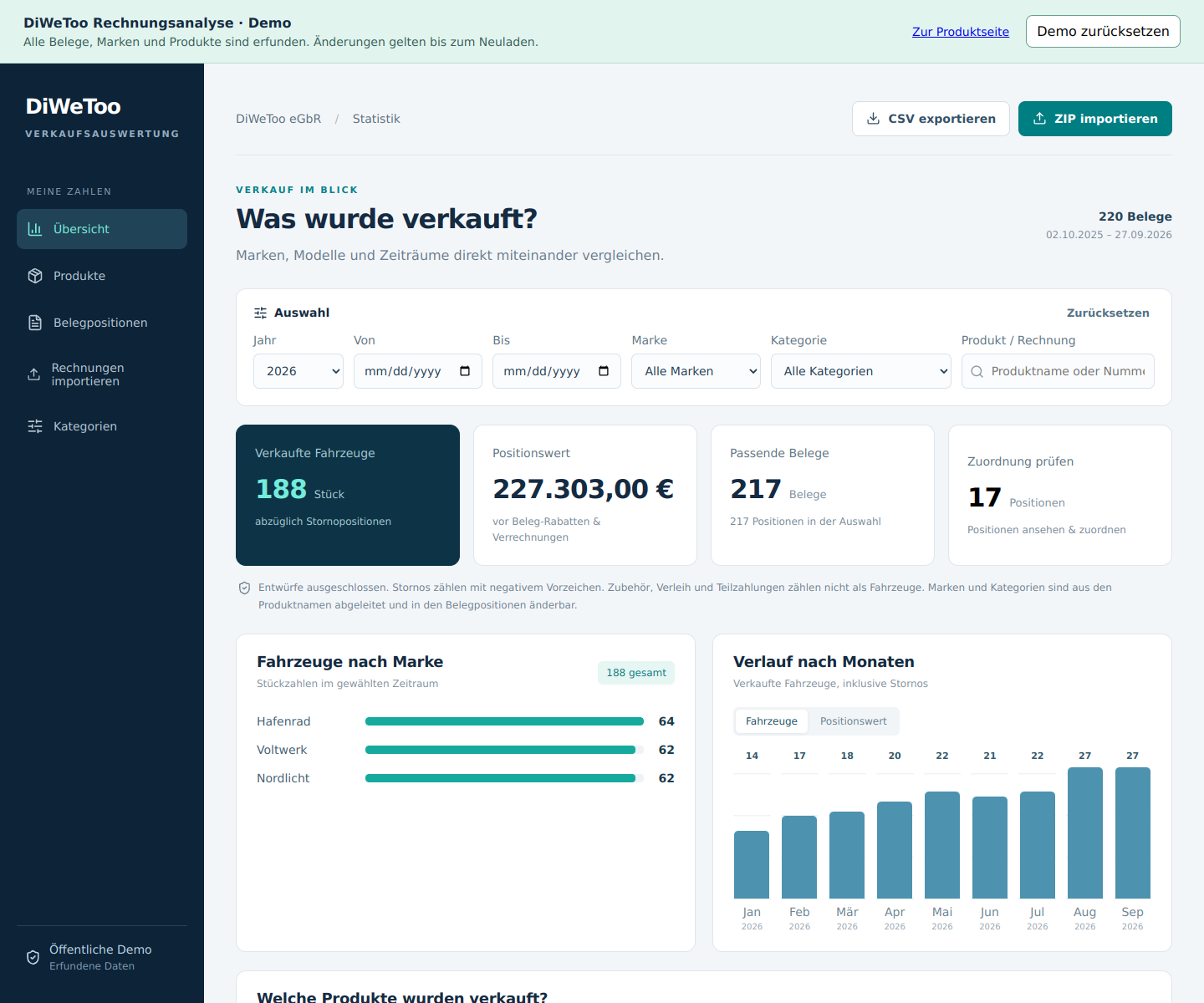This screenshot has height=1003, width=1204.
Task: Click the upload icon on ZIP importieren
Action: 1039,119
